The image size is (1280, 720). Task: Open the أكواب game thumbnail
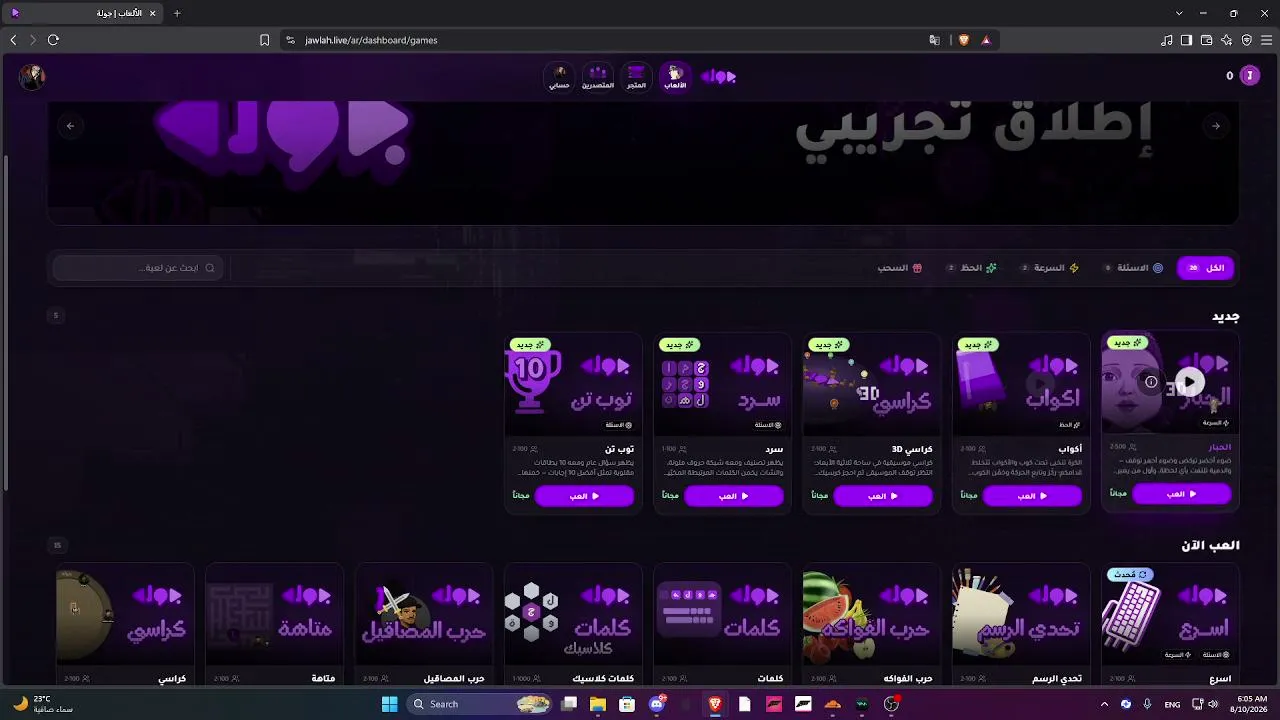[1021, 385]
